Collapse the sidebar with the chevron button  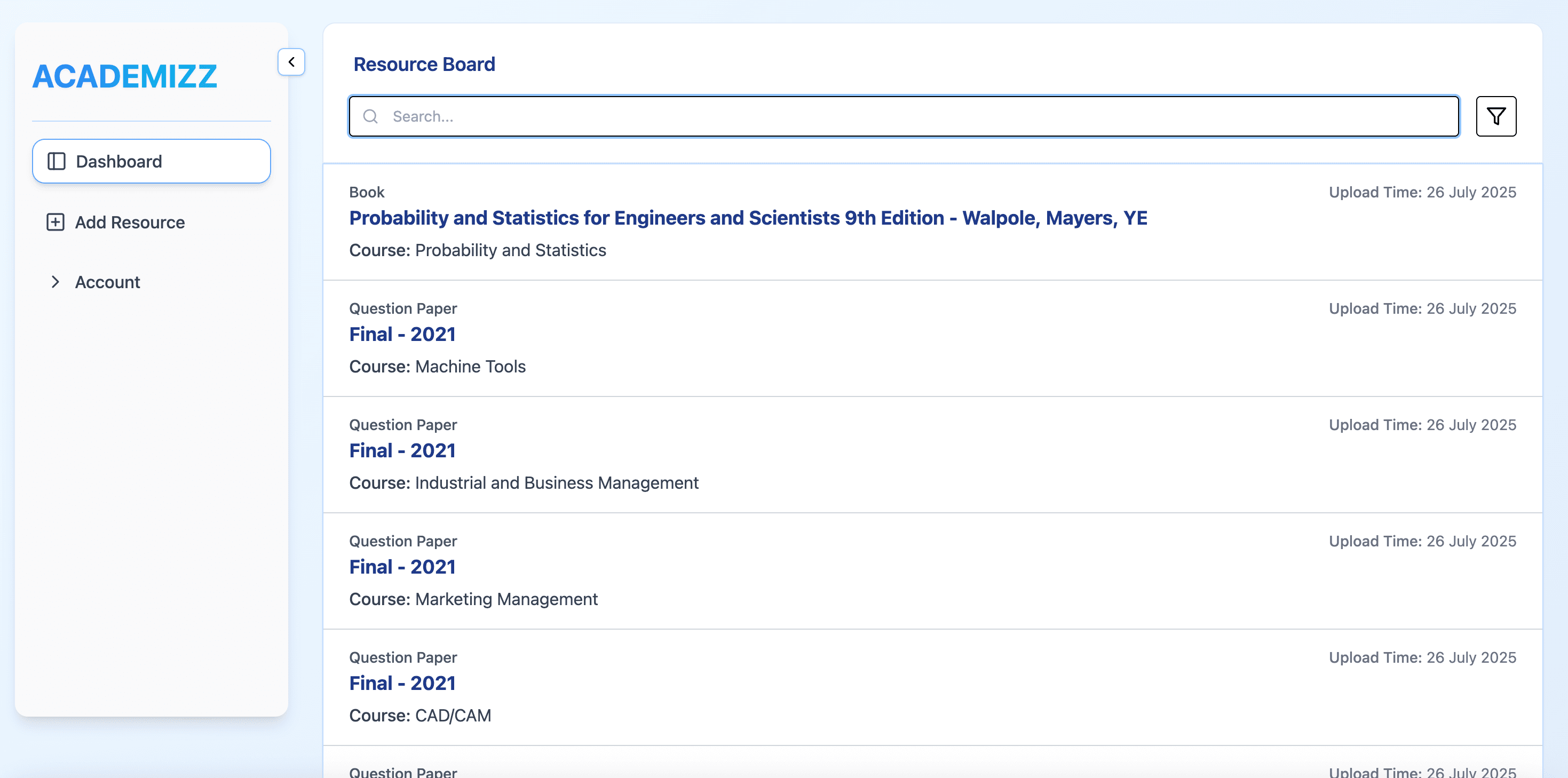[291, 61]
